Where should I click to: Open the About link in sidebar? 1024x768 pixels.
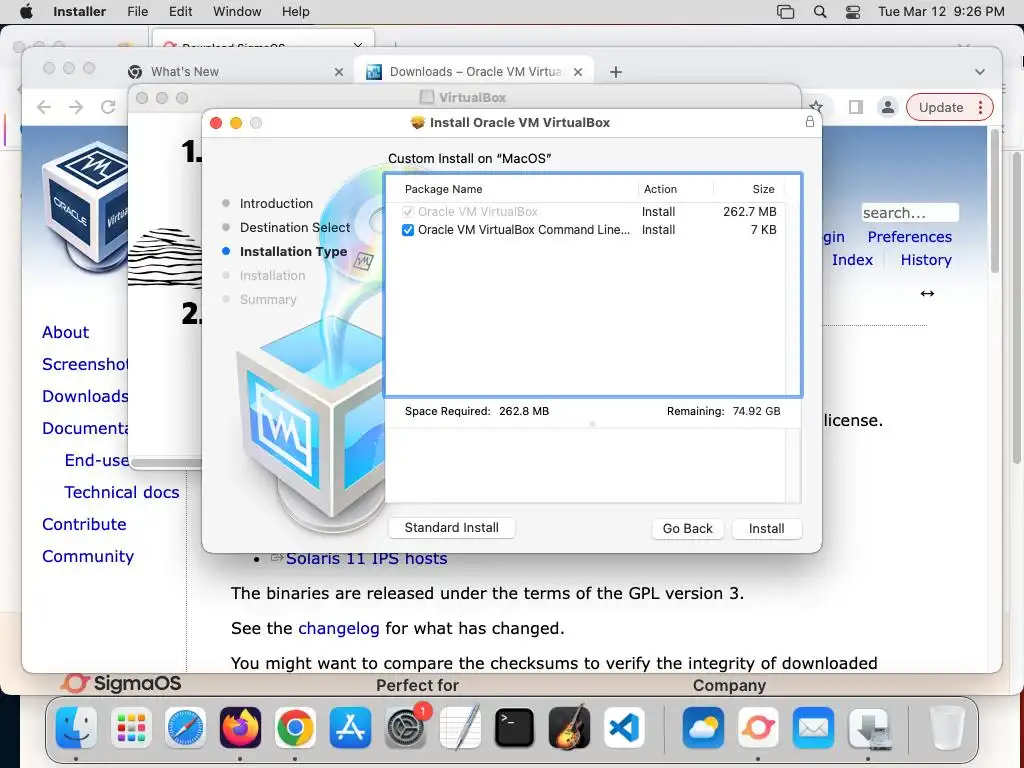[x=65, y=332]
